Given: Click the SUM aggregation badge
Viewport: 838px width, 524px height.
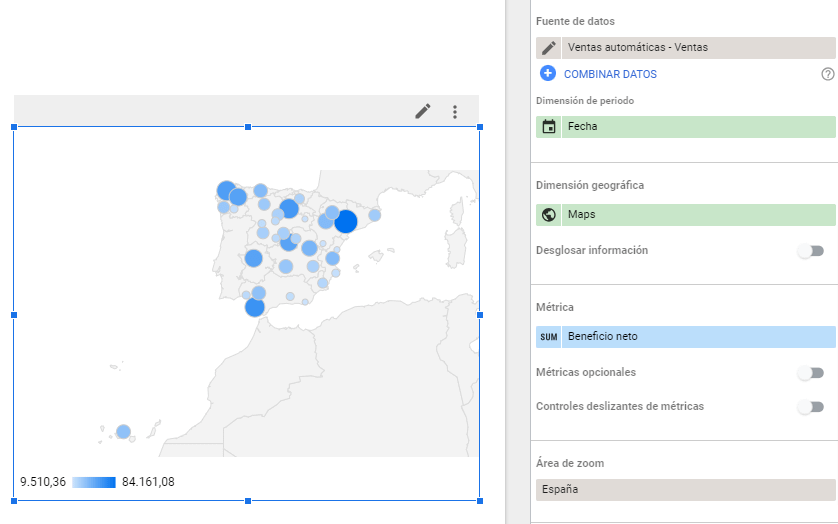Looking at the screenshot, I should coord(549,337).
